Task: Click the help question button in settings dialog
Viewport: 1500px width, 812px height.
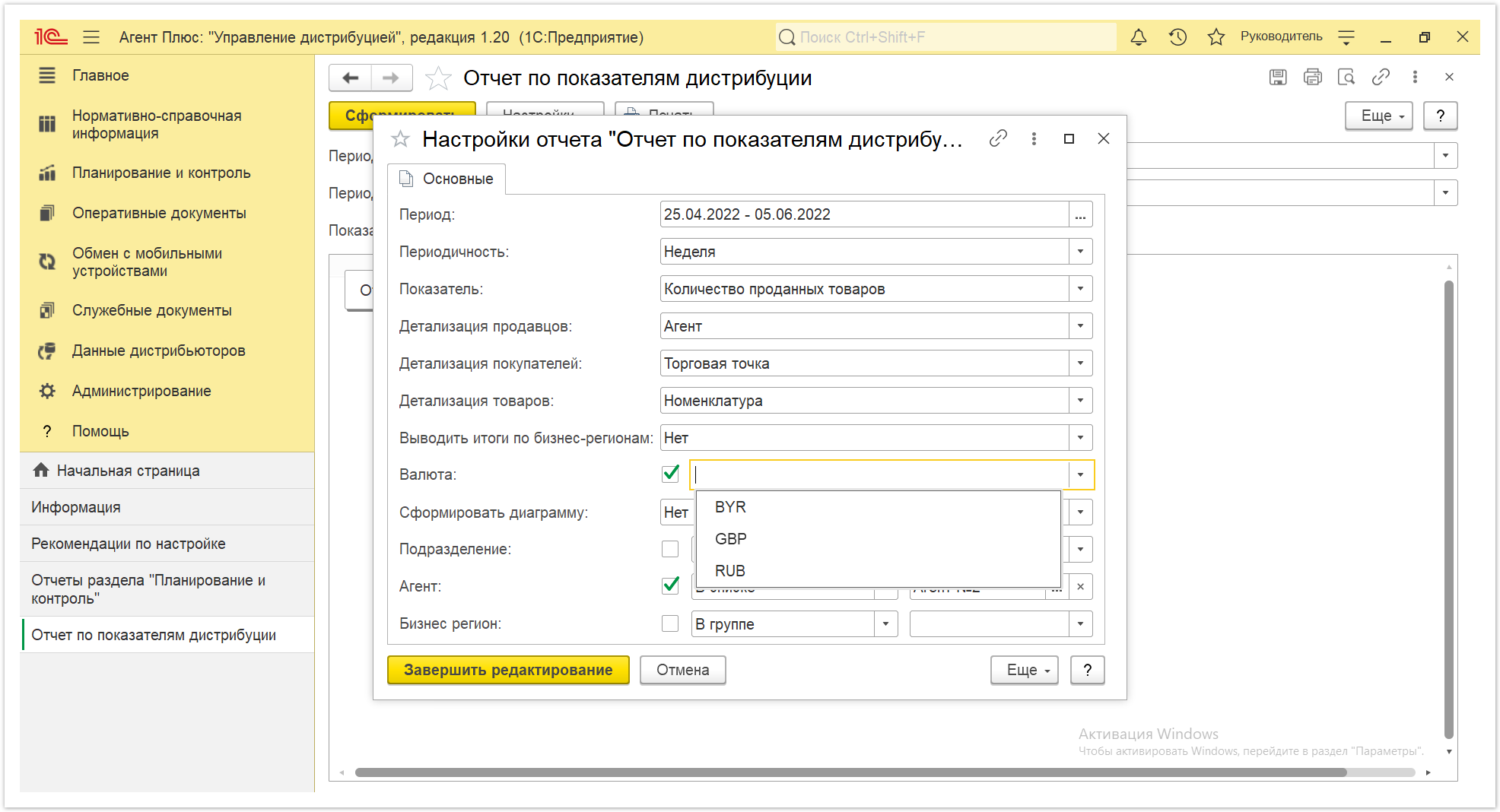Action: tap(1088, 670)
